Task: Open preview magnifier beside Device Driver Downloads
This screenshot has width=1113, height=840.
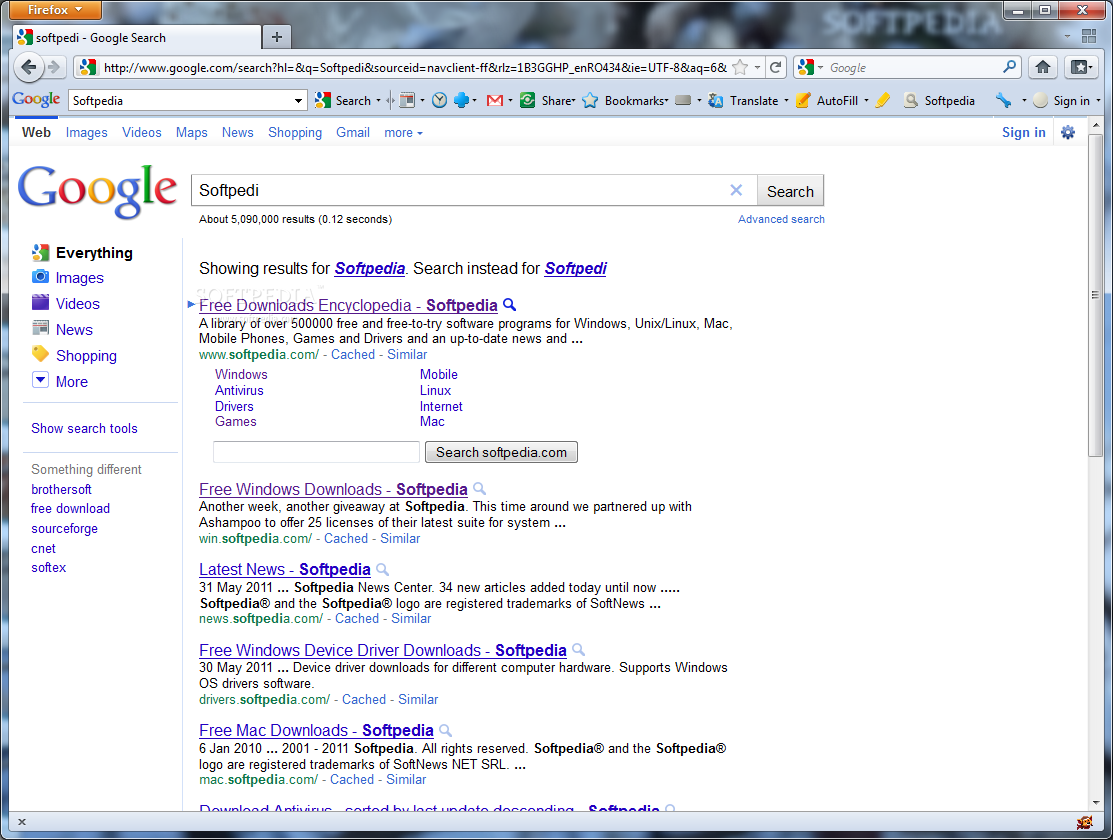Action: 578,650
